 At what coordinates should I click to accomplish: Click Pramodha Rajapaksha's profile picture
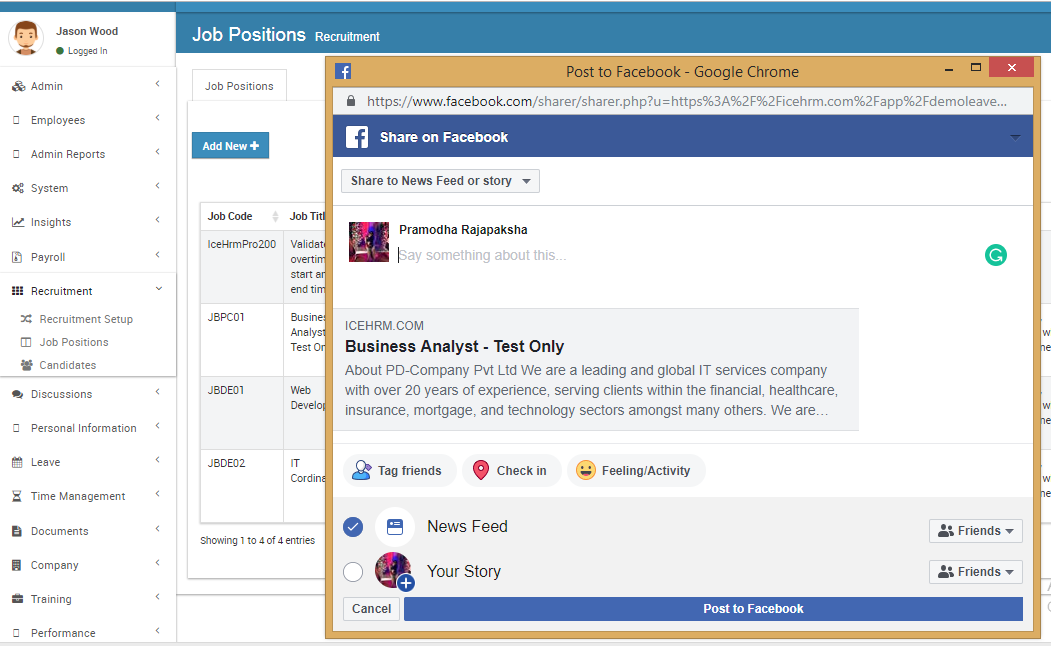369,242
